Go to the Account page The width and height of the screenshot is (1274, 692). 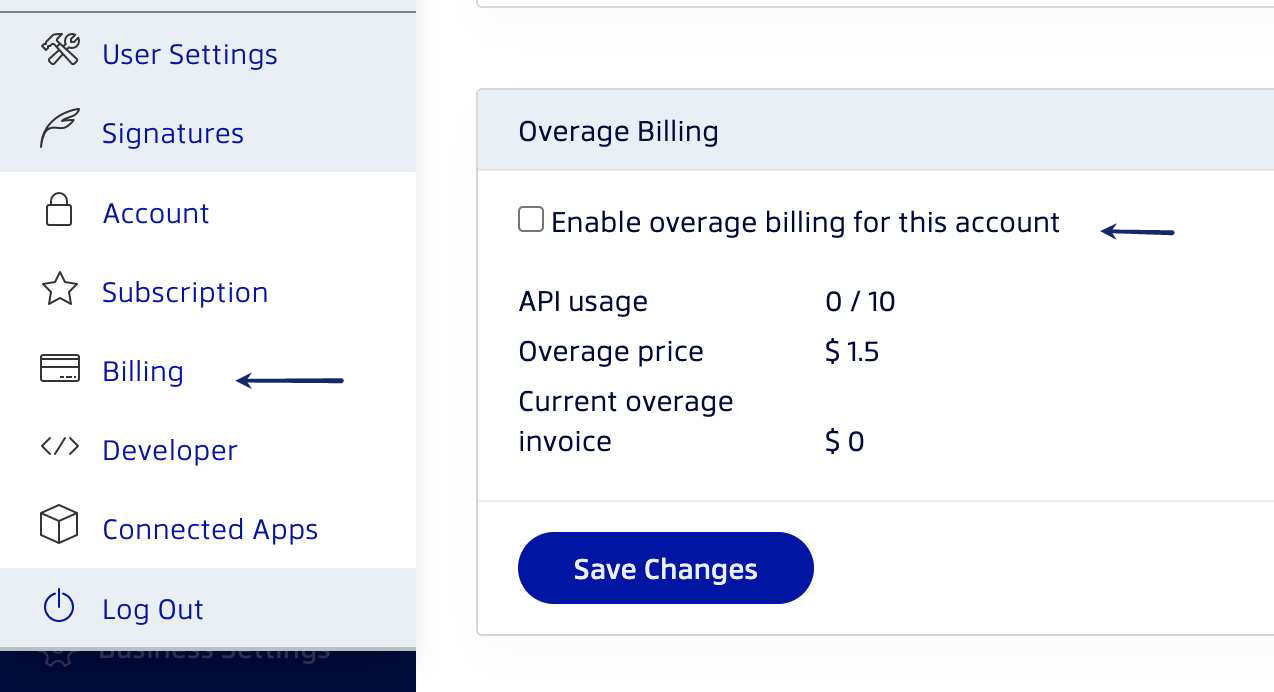156,213
